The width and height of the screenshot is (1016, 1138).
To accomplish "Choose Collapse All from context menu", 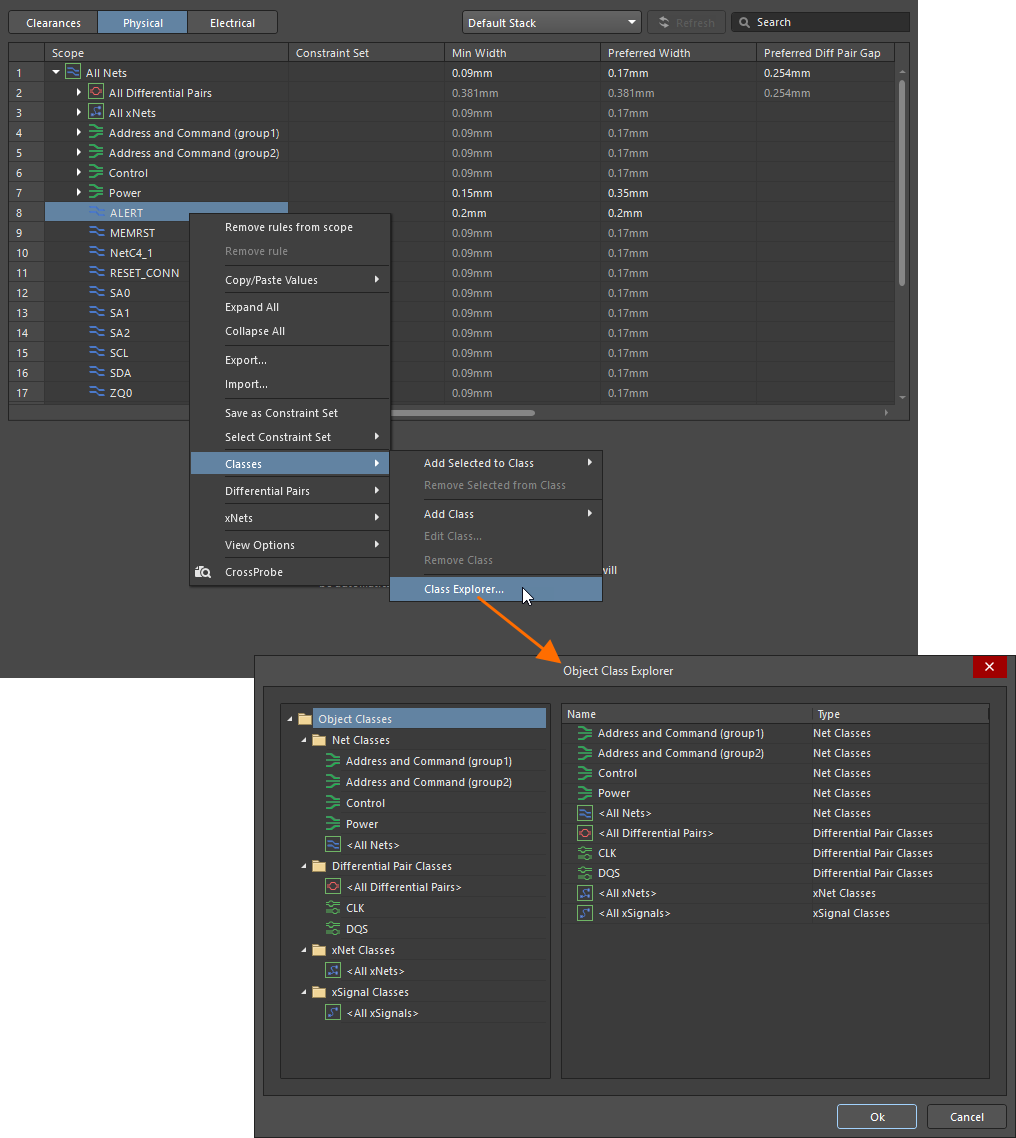I will [290, 331].
